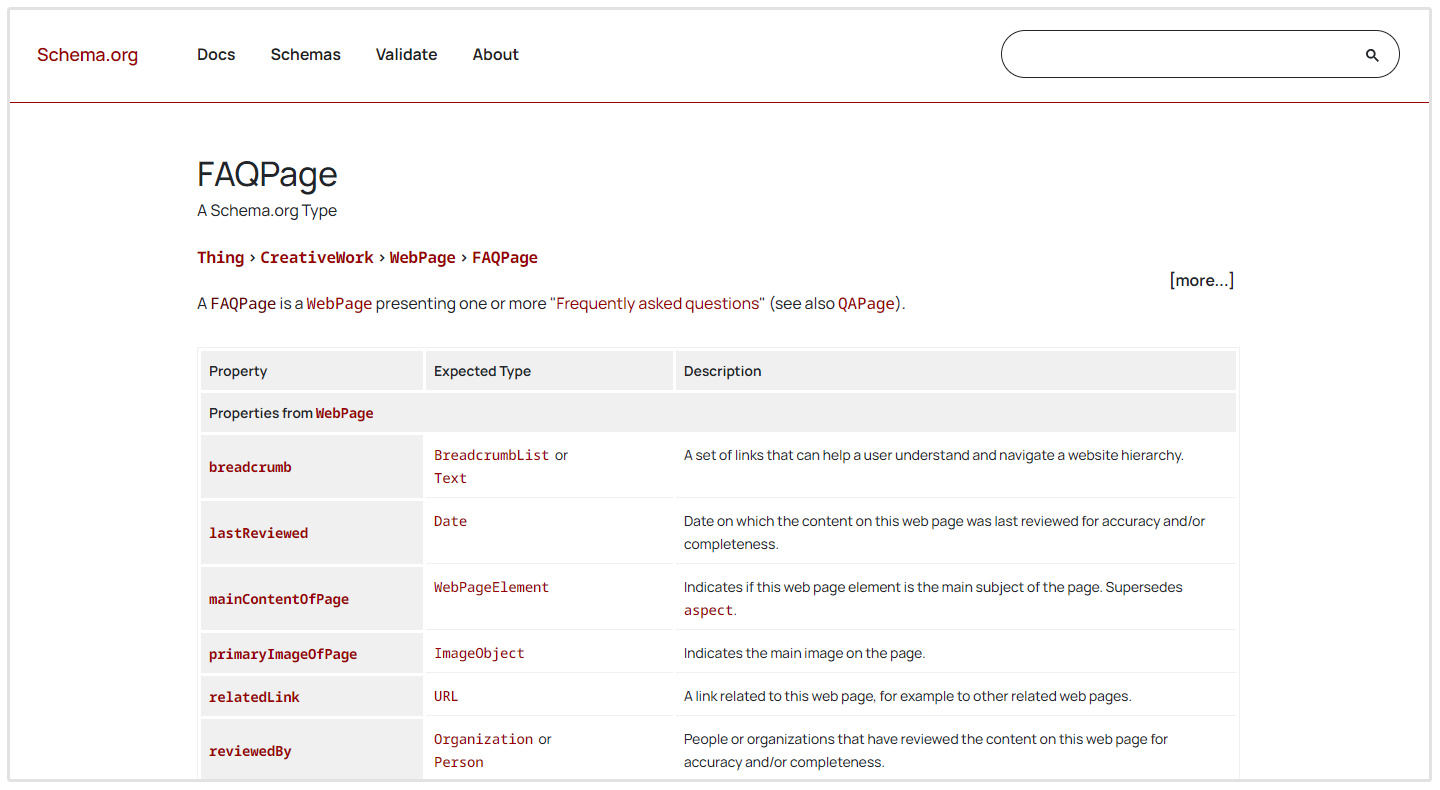1440x790 pixels.
Task: Open the About page
Action: point(495,54)
